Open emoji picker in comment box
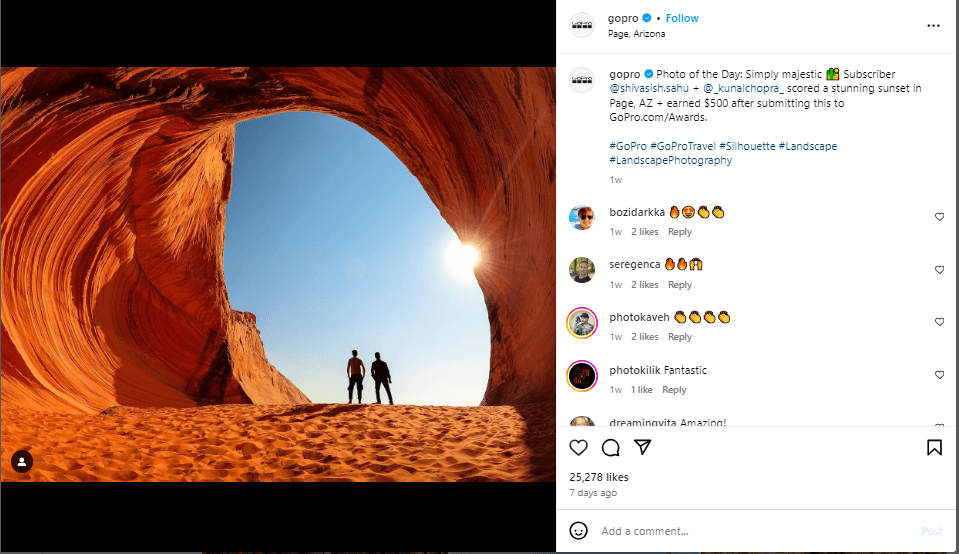The image size is (959, 554). point(578,531)
